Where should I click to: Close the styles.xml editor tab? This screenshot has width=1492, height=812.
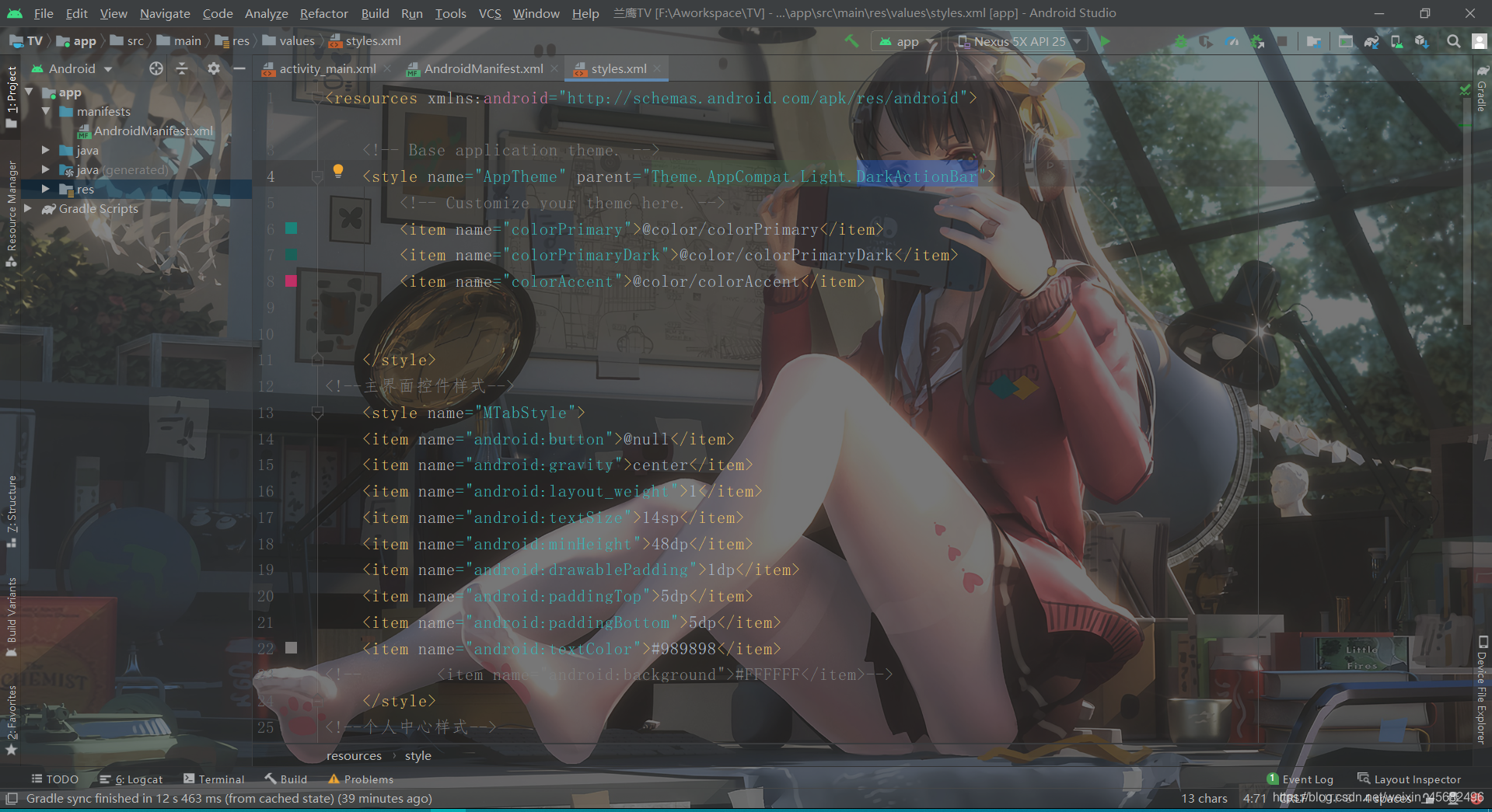click(x=658, y=68)
